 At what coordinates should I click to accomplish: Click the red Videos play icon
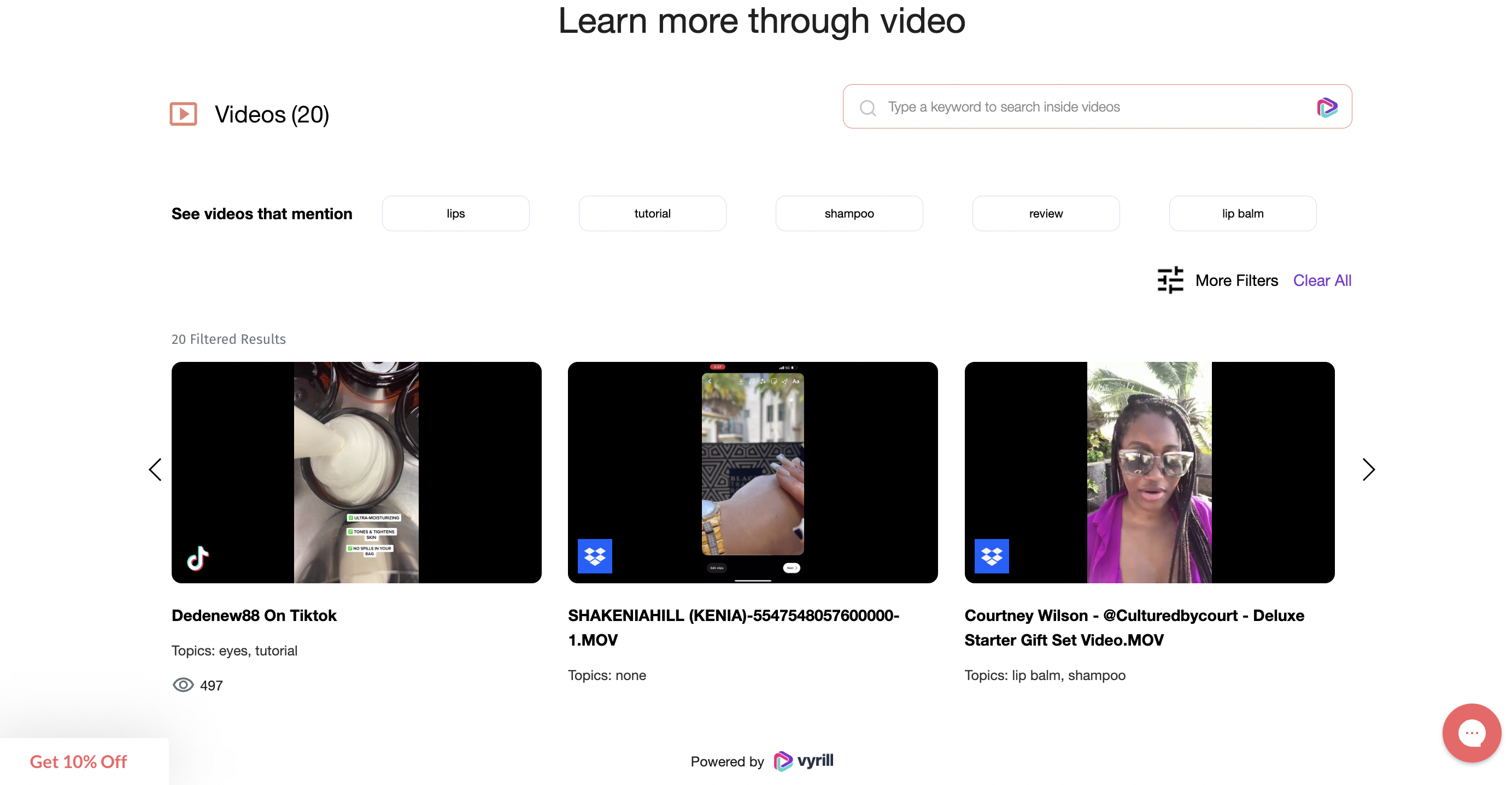tap(183, 114)
